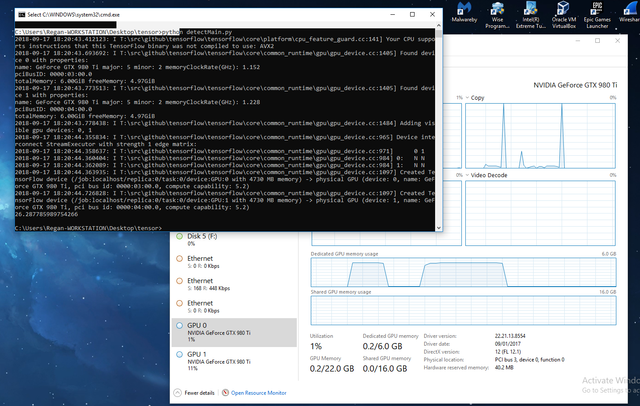Open the Wise Program desktop icon
The image size is (640, 406).
click(x=497, y=15)
